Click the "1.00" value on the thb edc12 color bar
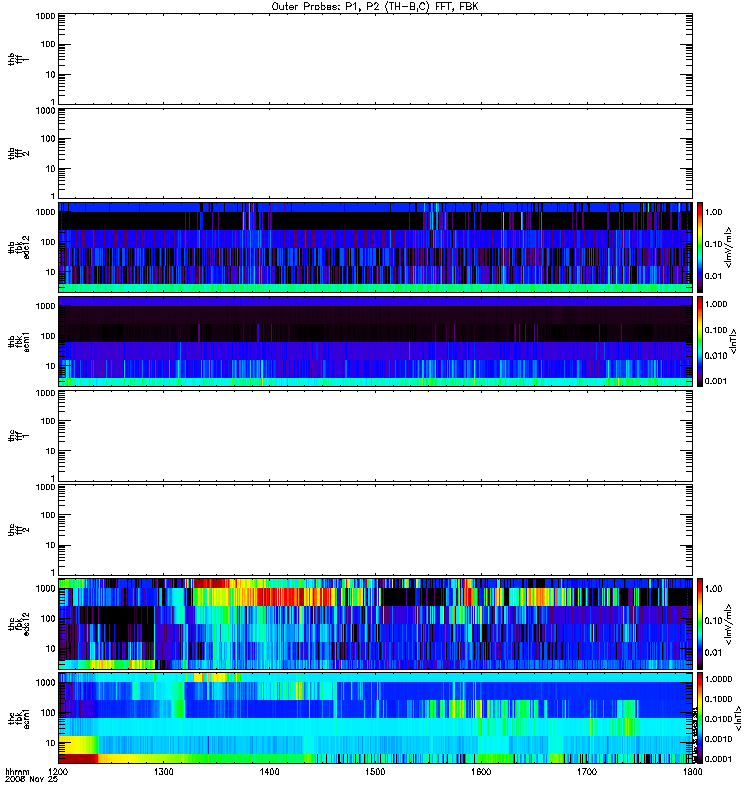The image size is (750, 800). click(x=713, y=212)
